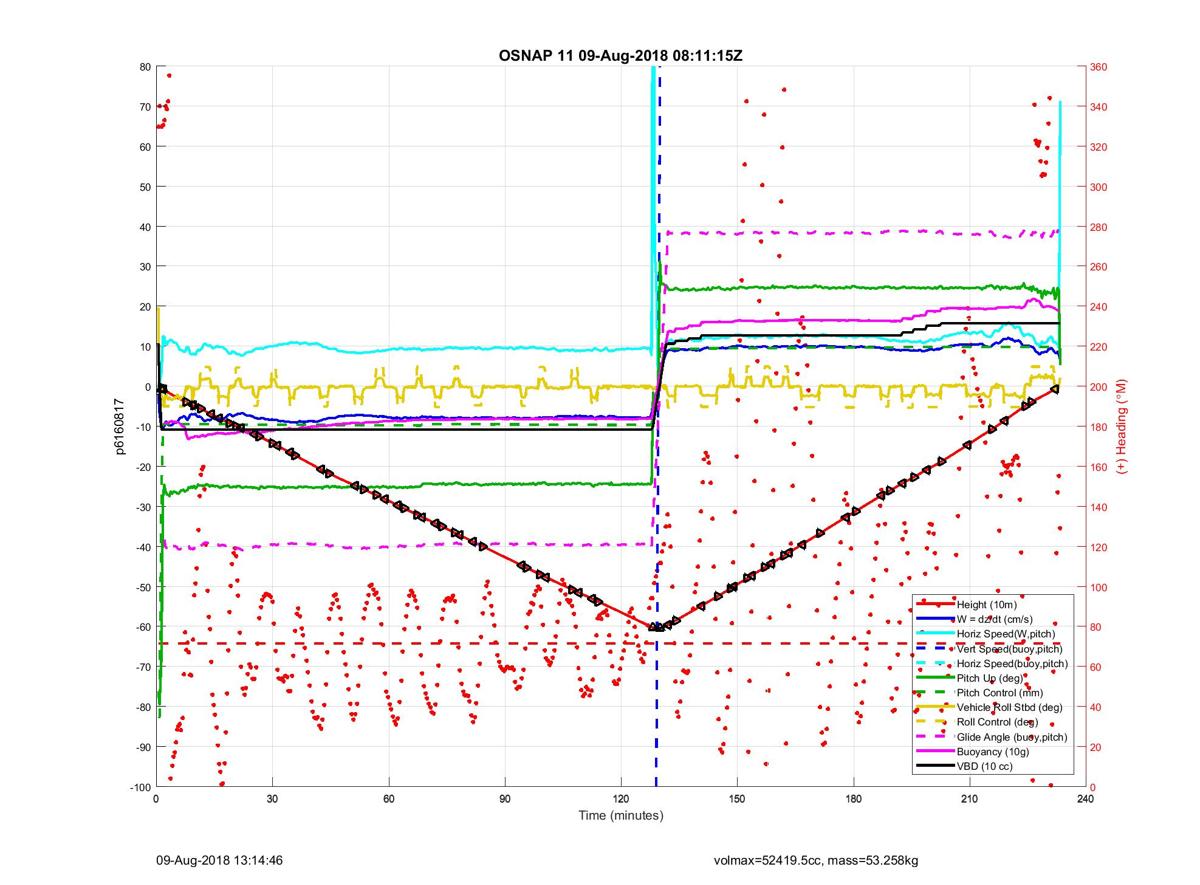The height and width of the screenshot is (885, 1200).
Task: Select 'Horiz Speed(W,pitch)' in the legend
Action: (x=1007, y=634)
